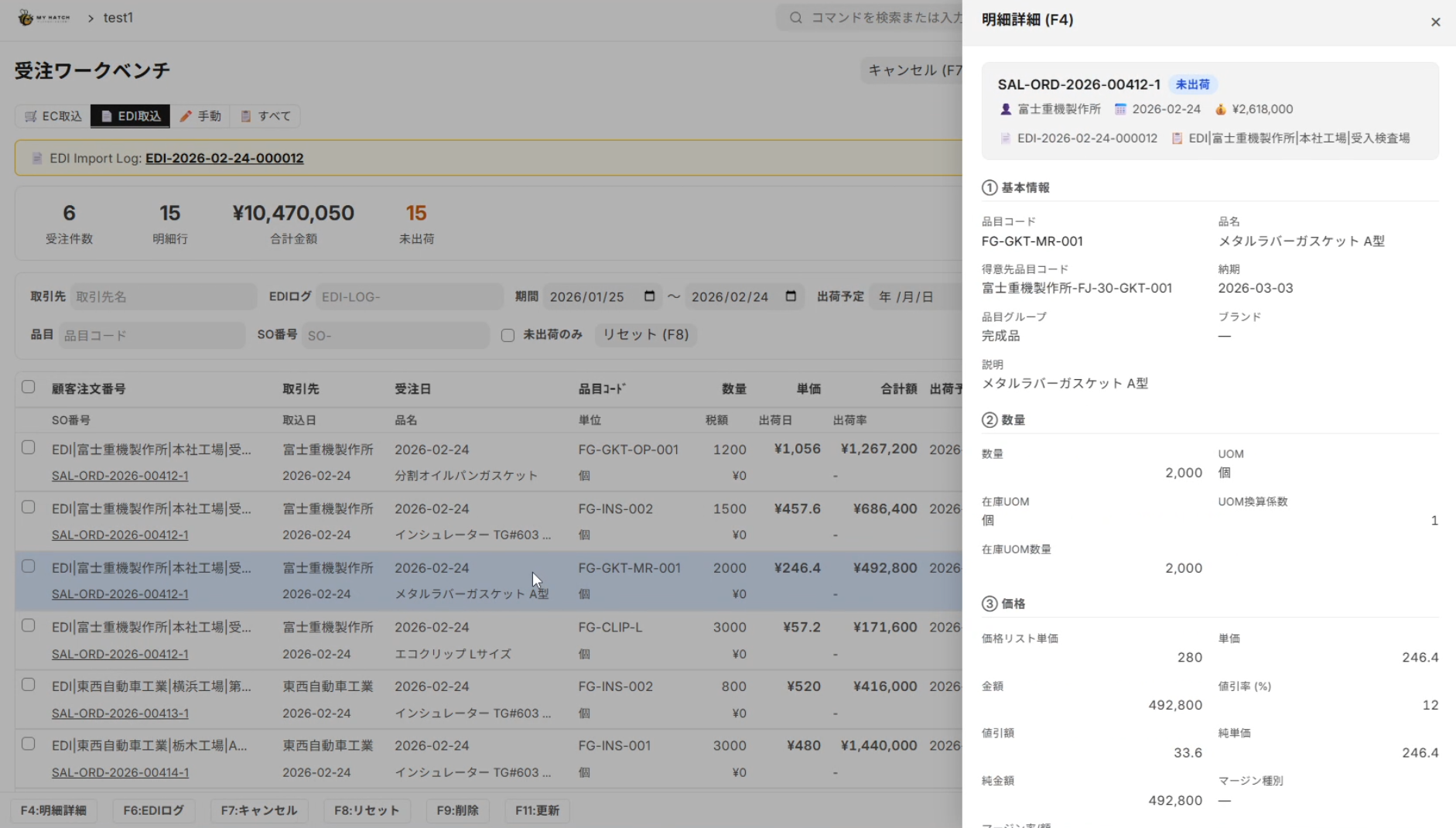Focus the 取引先 name input field

(163, 296)
